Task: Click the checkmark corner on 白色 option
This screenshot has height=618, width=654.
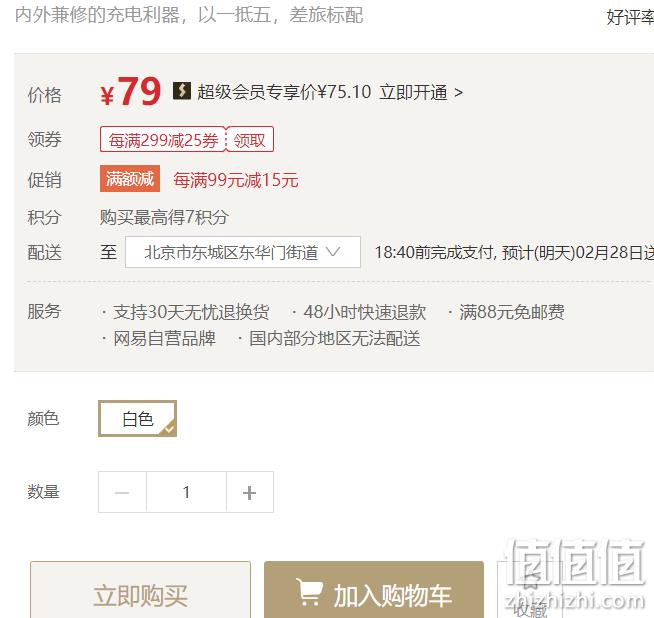Action: [169, 428]
